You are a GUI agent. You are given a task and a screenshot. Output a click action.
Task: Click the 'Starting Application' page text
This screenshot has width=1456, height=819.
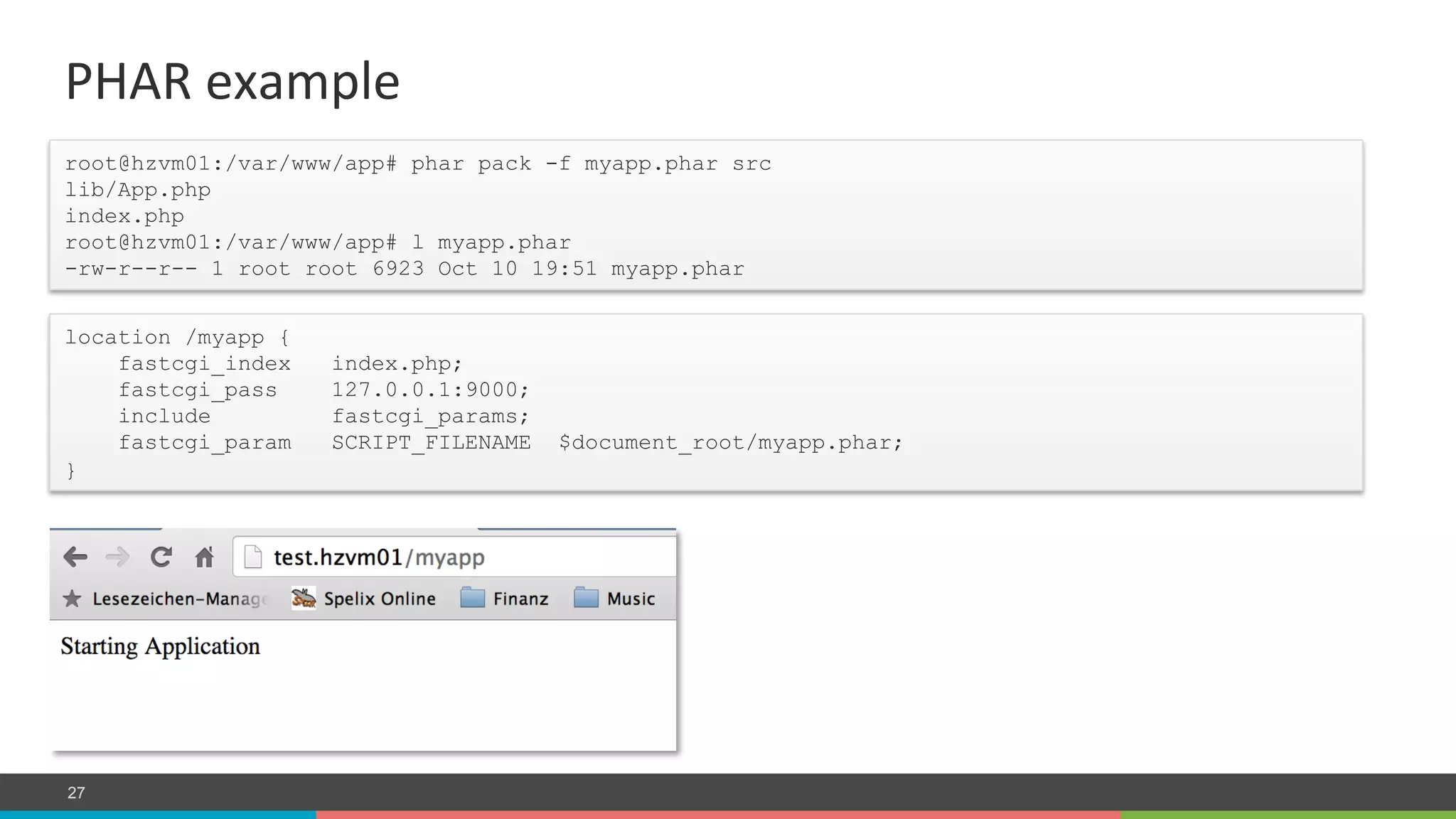click(161, 646)
